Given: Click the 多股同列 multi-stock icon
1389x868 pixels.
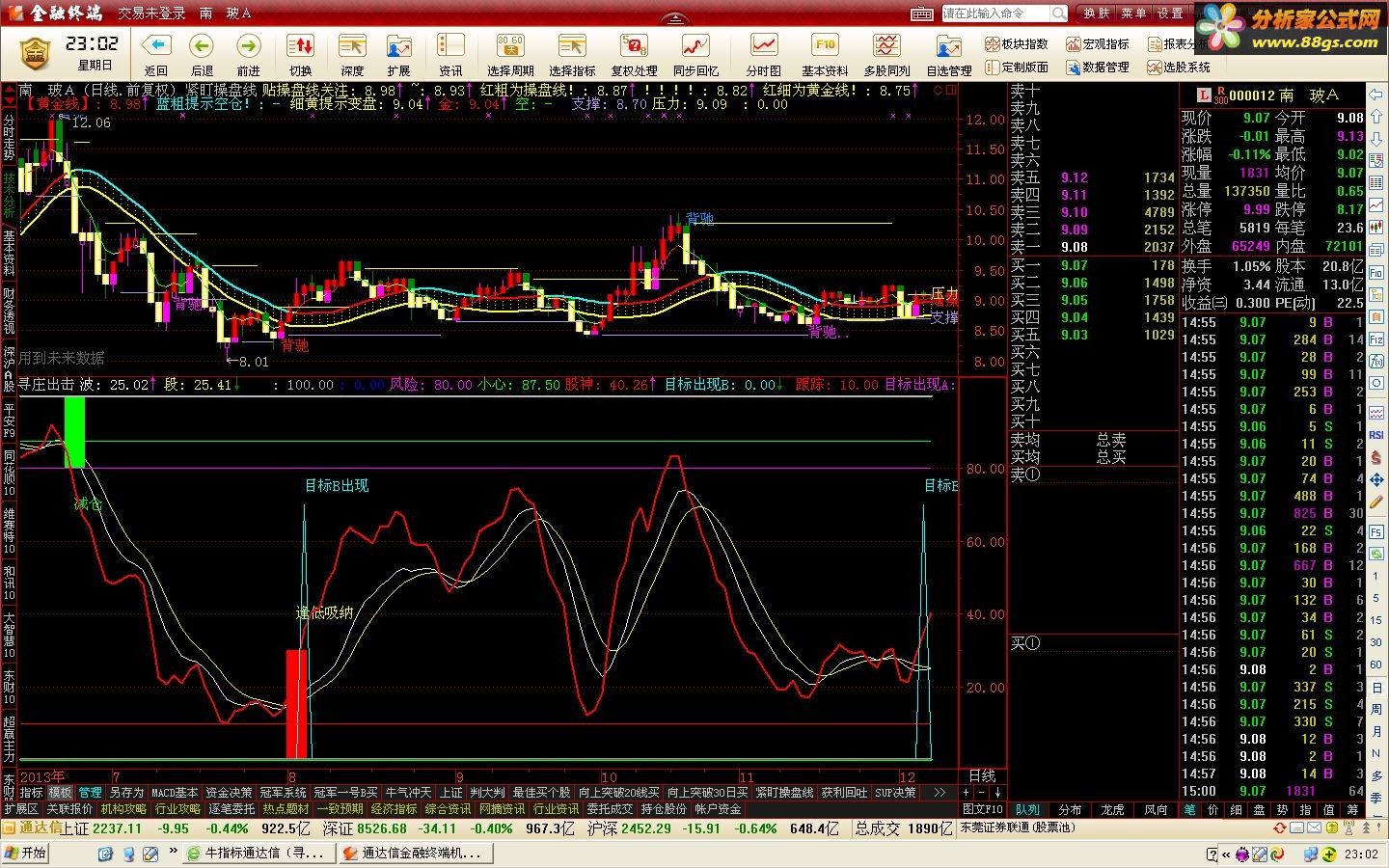Looking at the screenshot, I should click(x=886, y=54).
